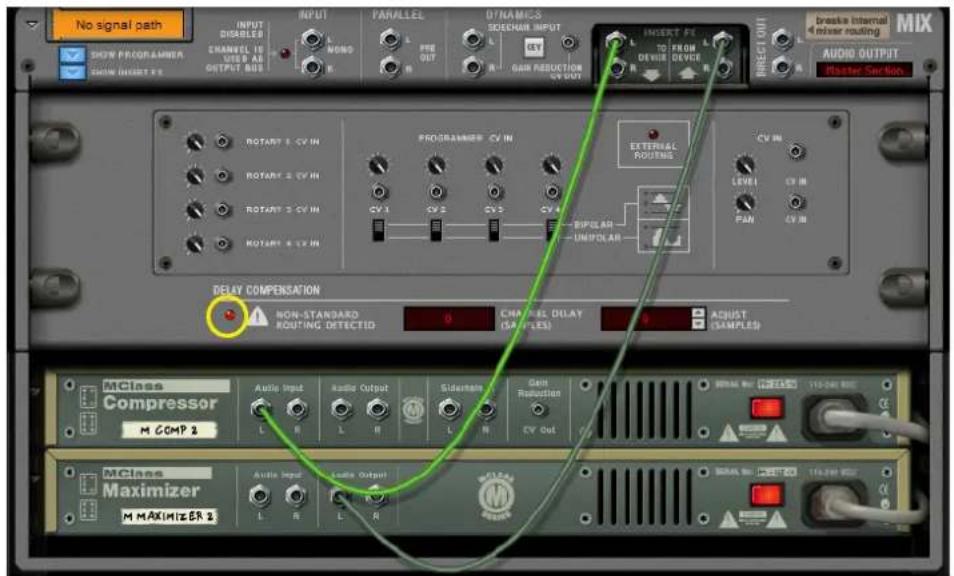Click the Direct Out R jack
The image size is (954, 576).
point(782,66)
